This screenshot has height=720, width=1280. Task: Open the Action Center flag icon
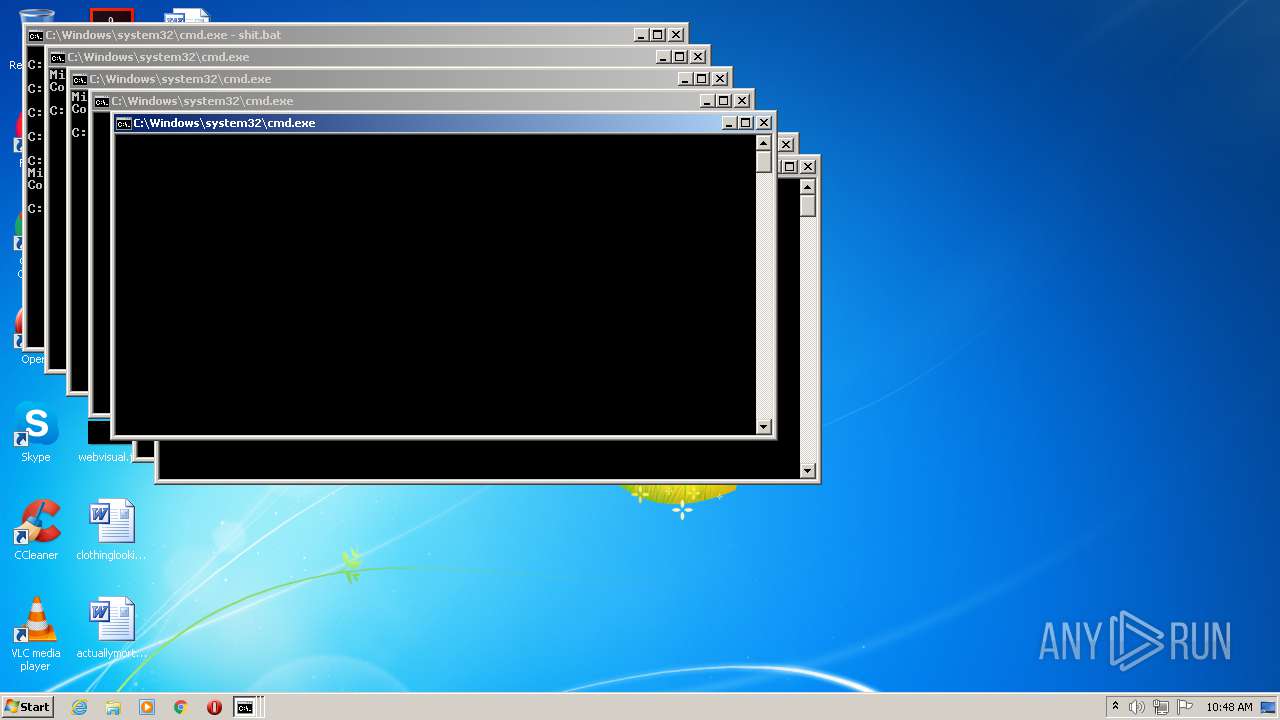coord(1185,707)
